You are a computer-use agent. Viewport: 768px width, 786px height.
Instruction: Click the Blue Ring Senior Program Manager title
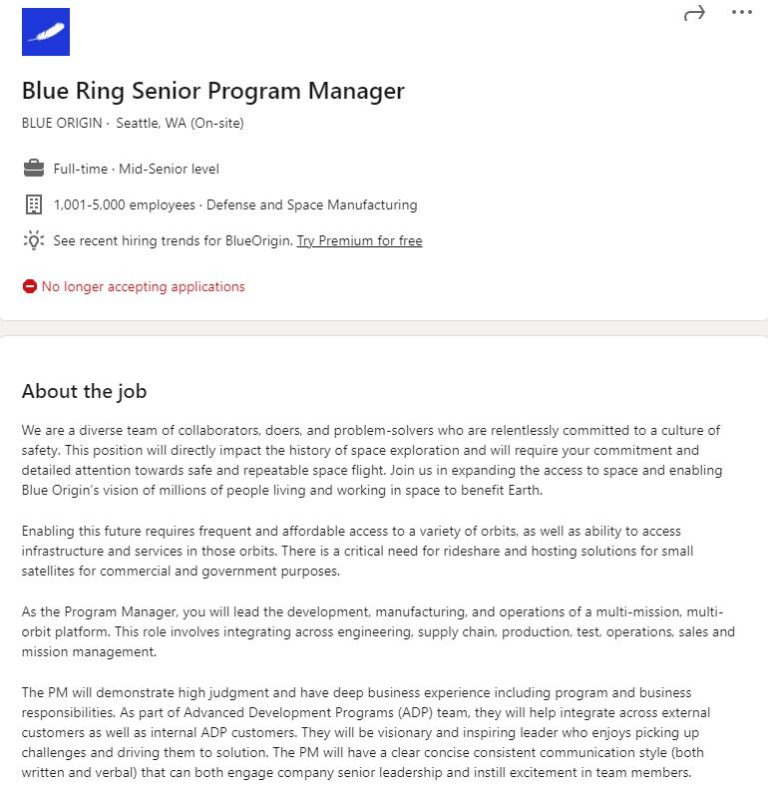(x=213, y=91)
